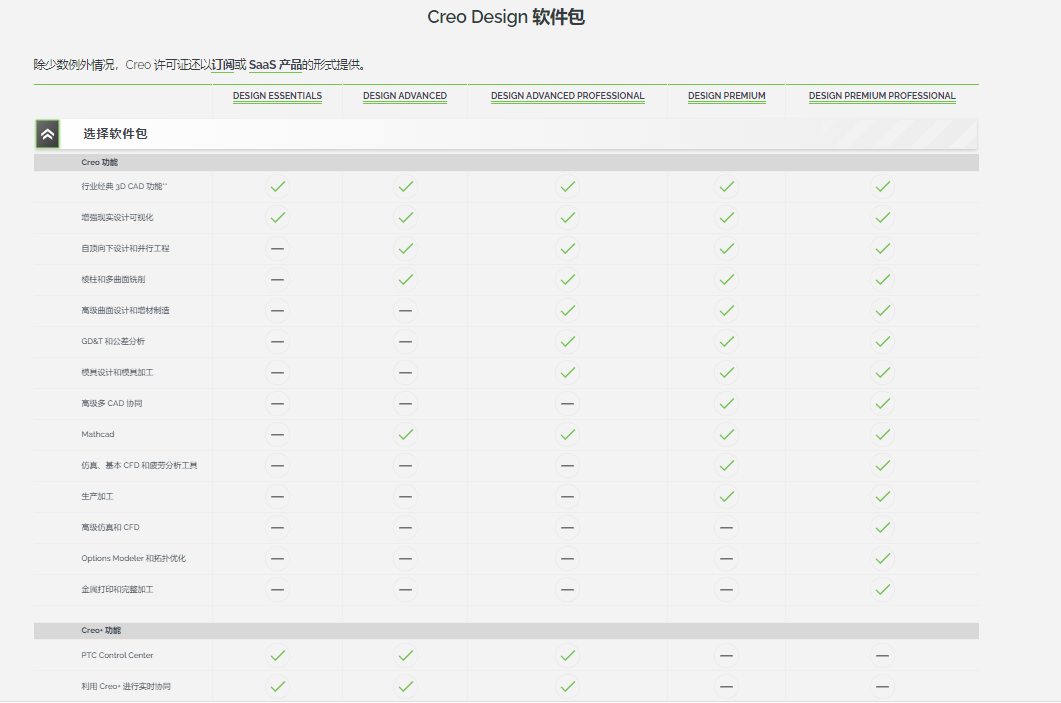This screenshot has width=1061, height=703.
Task: Click the 模具设计和模具加工 row label
Action: [x=117, y=373]
